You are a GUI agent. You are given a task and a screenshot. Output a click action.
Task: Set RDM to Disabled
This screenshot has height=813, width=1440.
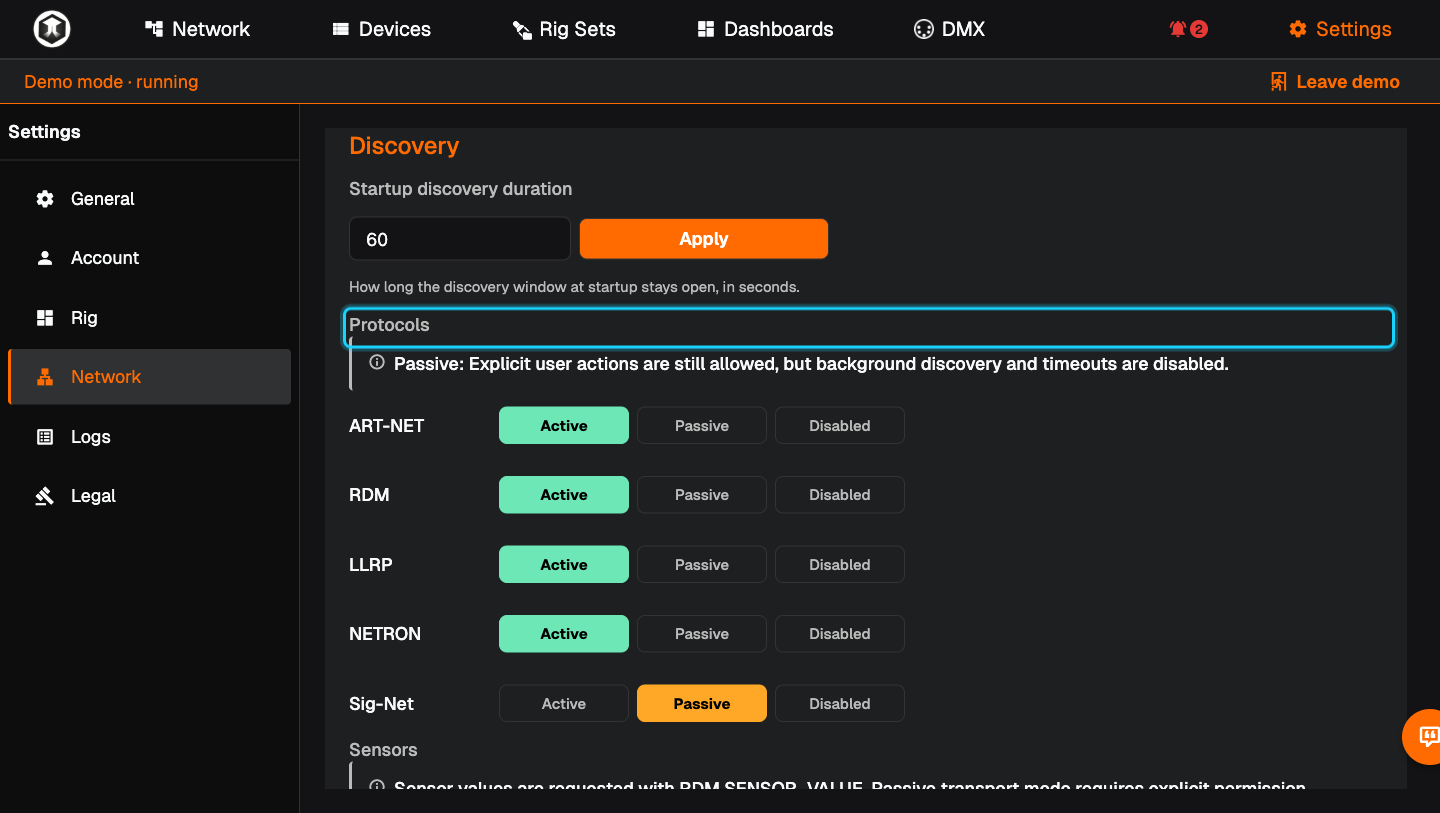(x=840, y=495)
